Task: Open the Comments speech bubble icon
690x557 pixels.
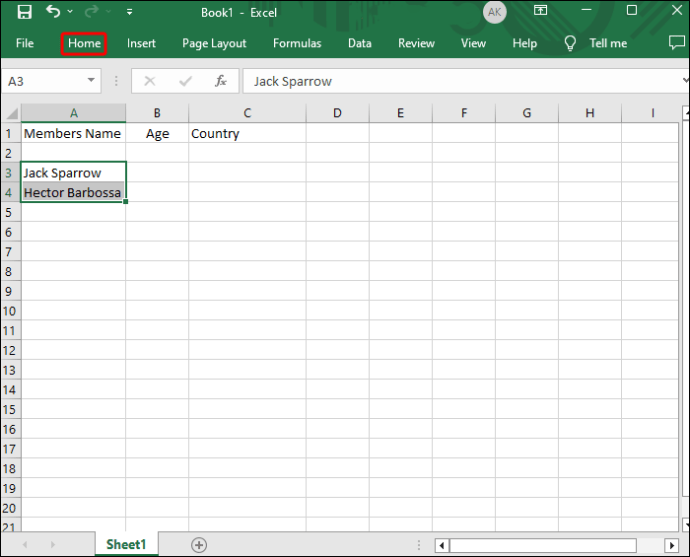Action: pyautogui.click(x=676, y=43)
